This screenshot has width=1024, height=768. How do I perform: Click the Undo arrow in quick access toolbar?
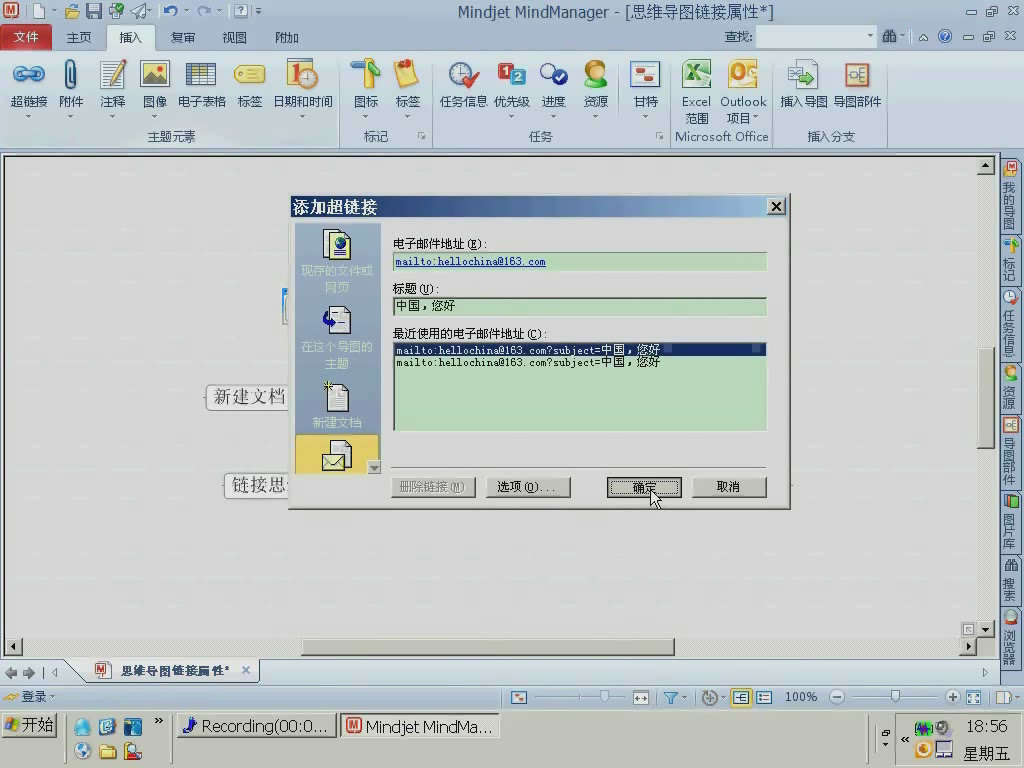[x=170, y=10]
